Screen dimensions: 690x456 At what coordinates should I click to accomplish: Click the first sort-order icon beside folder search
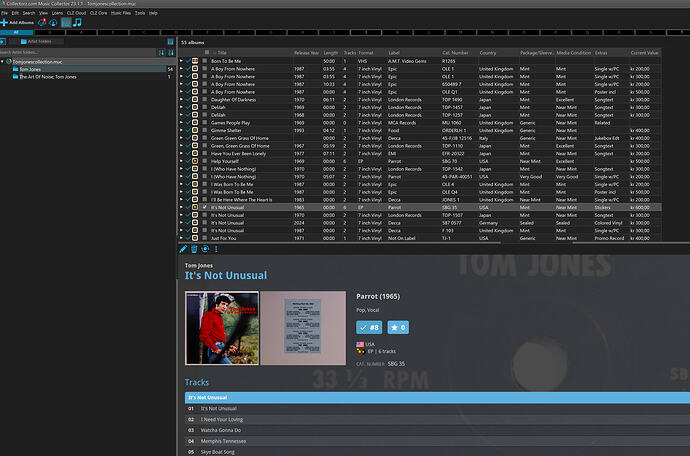(x=161, y=52)
